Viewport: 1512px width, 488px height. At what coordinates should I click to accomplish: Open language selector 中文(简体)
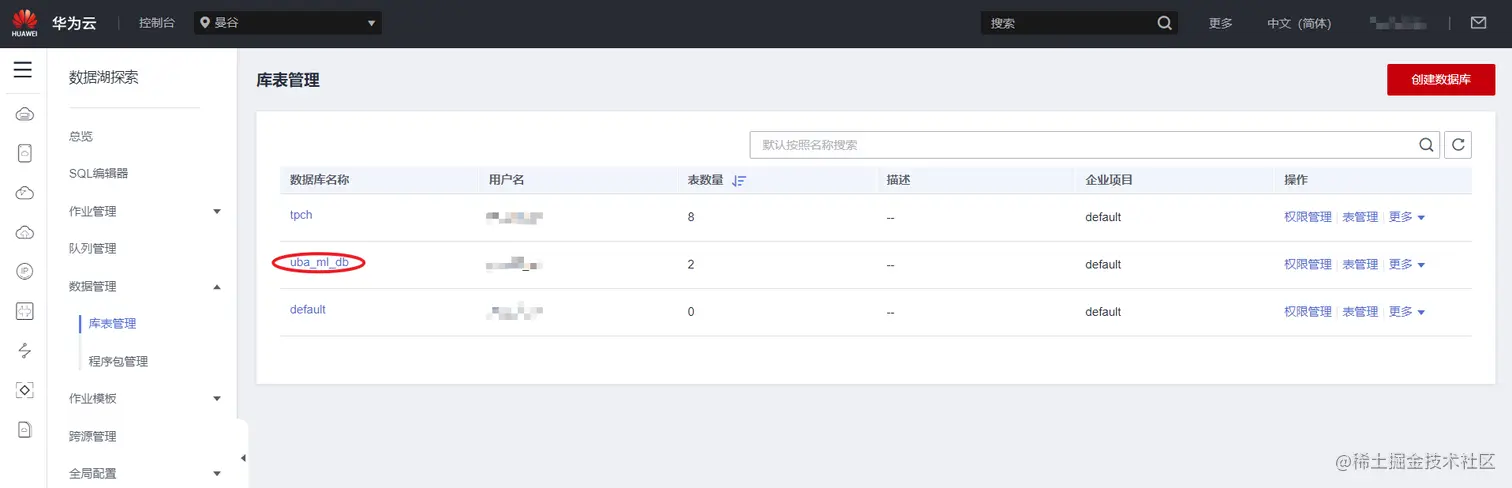pos(1299,23)
